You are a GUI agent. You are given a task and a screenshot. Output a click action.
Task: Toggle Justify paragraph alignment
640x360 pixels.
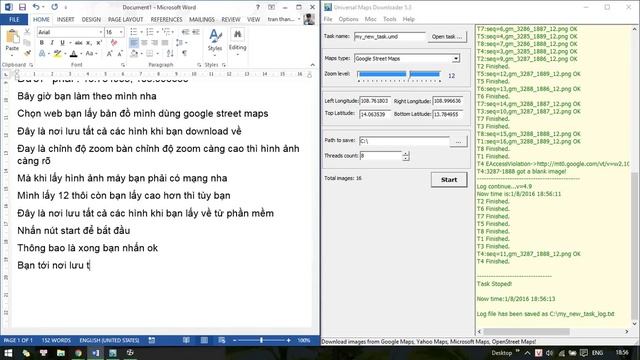(x=165, y=42)
